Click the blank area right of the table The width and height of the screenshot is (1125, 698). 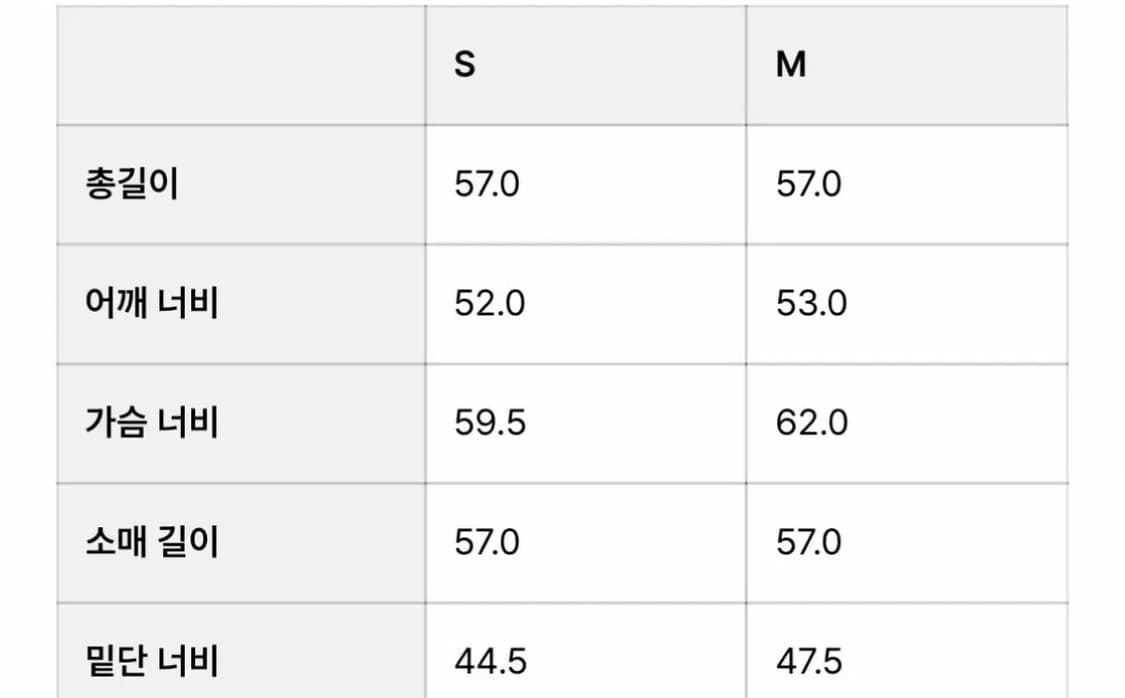click(1096, 350)
